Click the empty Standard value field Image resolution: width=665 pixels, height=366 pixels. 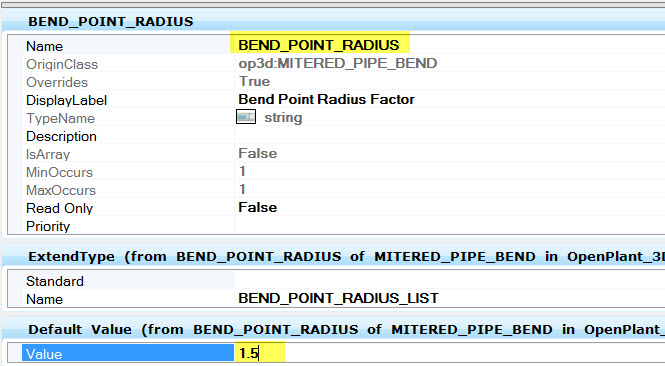pyautogui.click(x=450, y=281)
